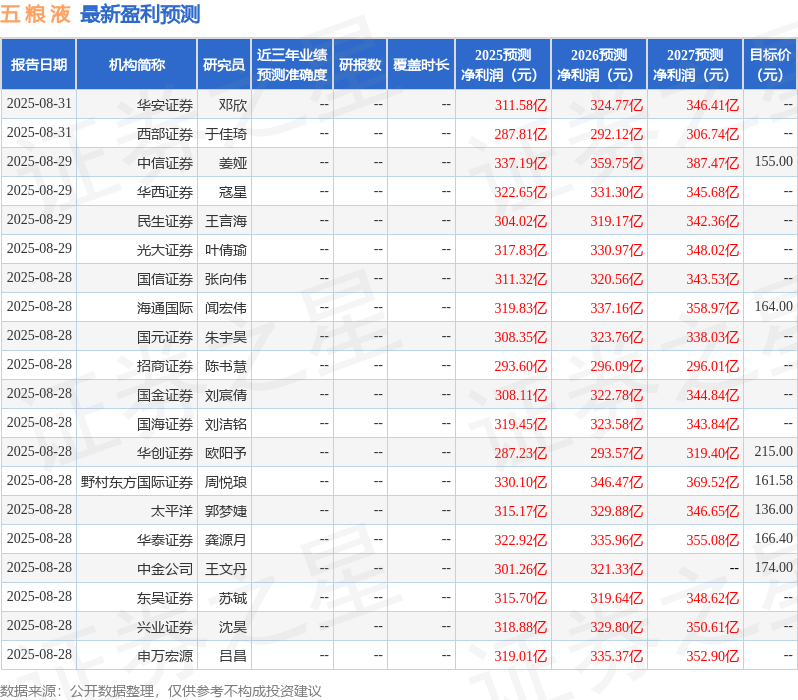Click the 2025预测净利润 column header
The height and width of the screenshot is (700, 798).
click(x=503, y=65)
